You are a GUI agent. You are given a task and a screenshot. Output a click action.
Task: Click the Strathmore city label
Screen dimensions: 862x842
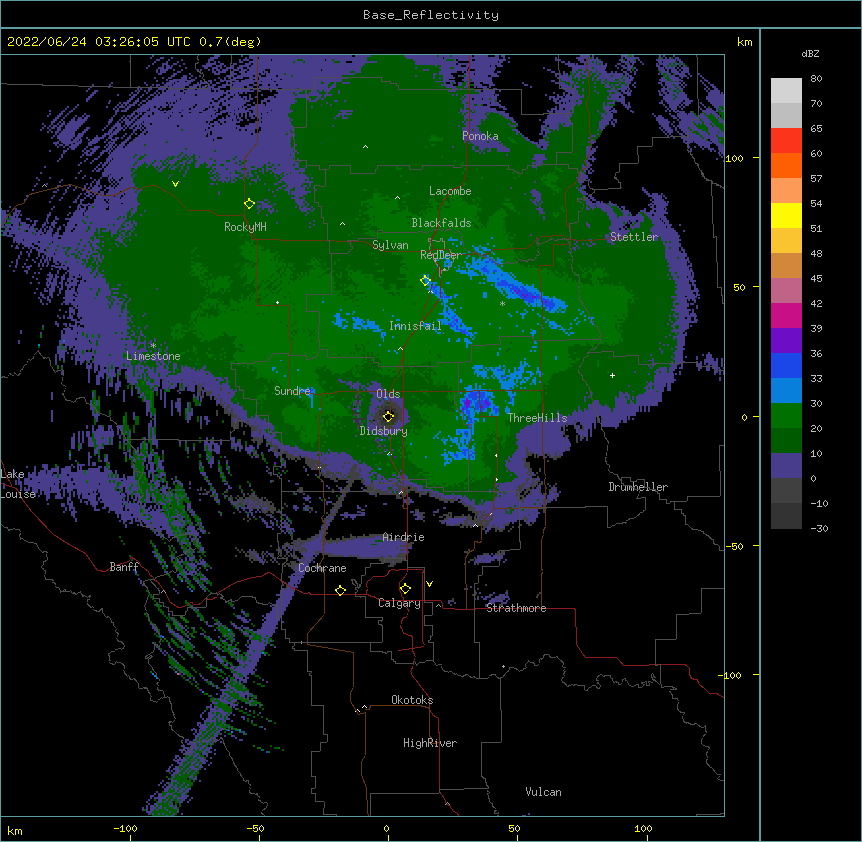pos(516,608)
